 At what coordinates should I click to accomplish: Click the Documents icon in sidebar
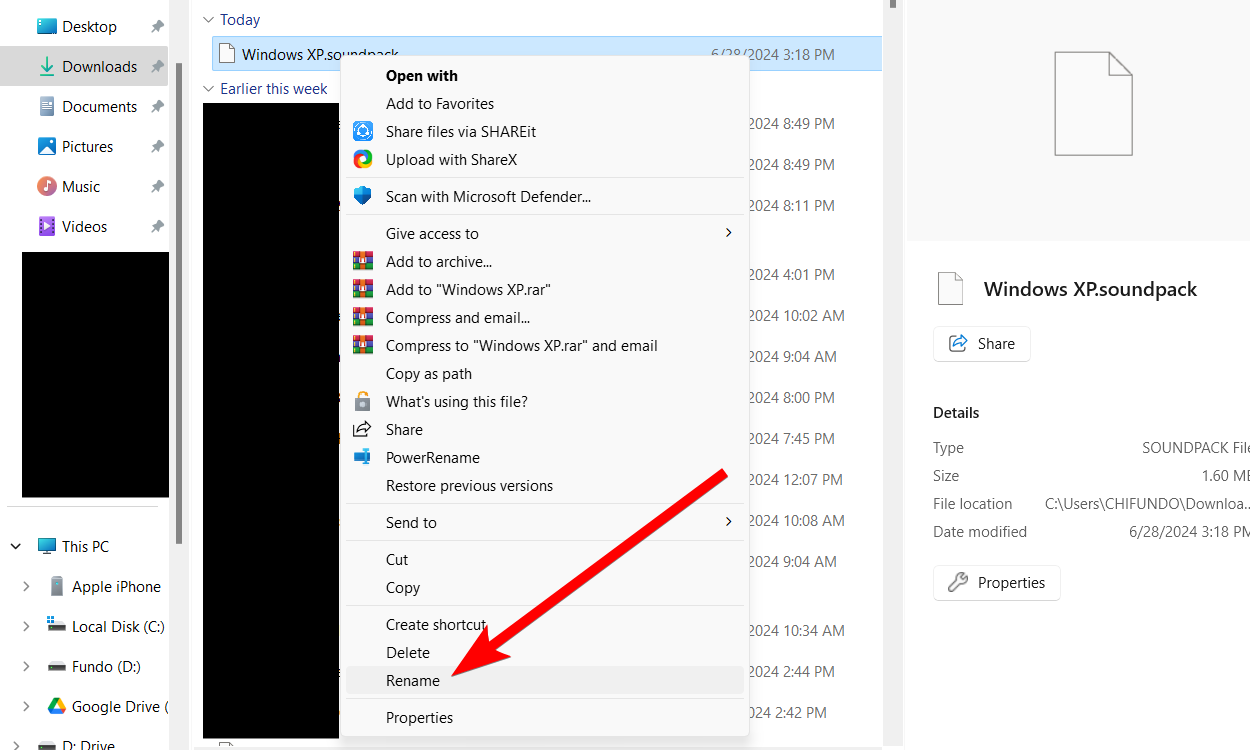point(46,106)
